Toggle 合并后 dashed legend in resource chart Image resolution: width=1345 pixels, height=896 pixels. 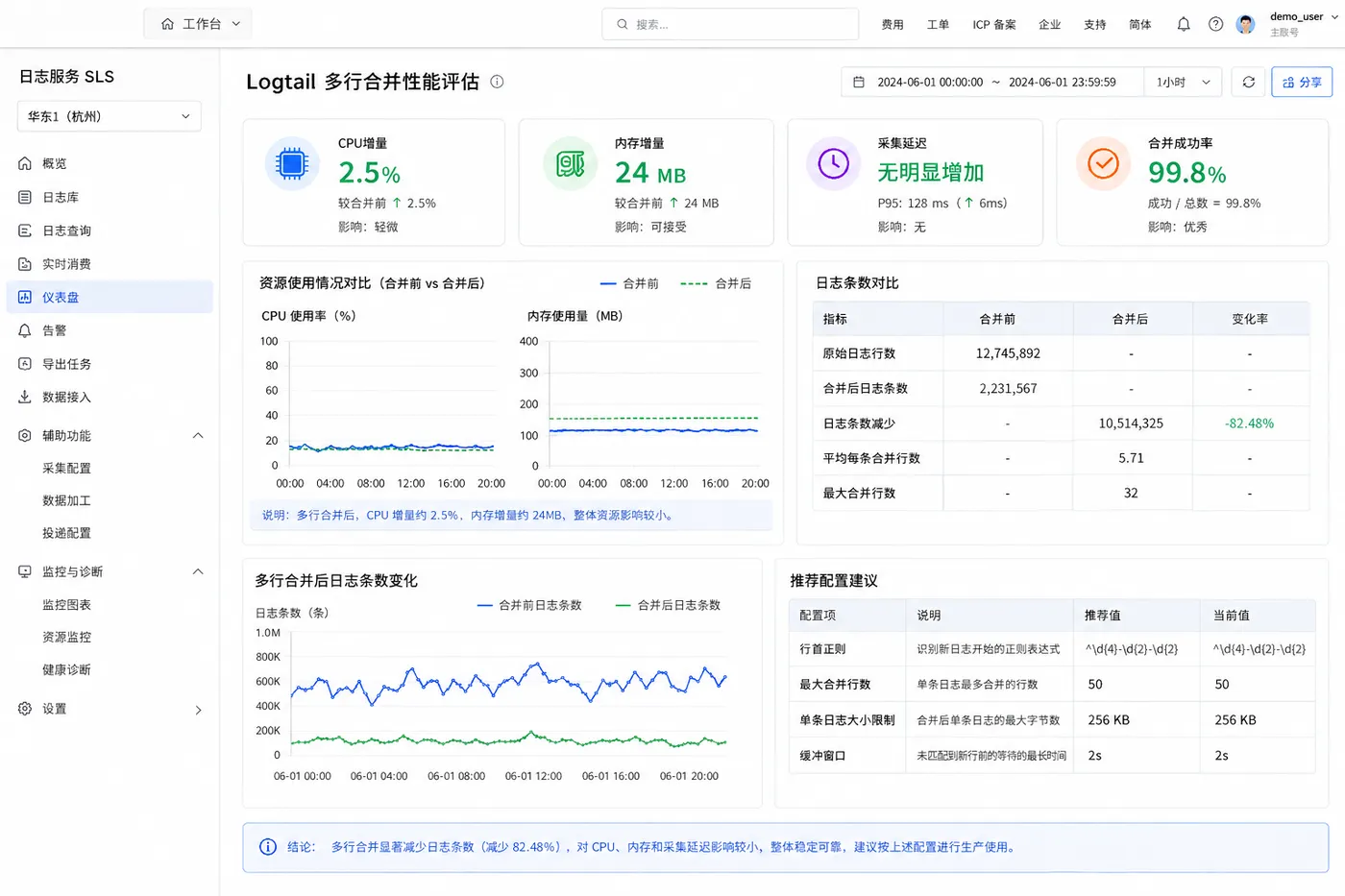coord(716,283)
